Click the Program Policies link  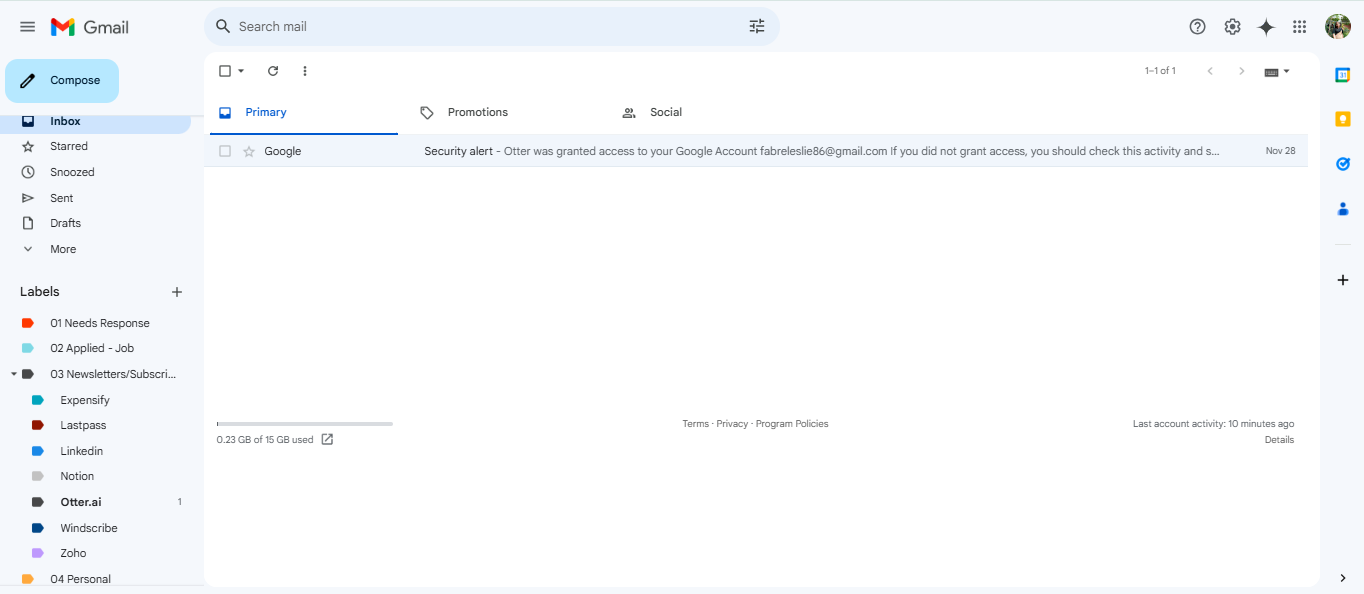[x=792, y=424]
